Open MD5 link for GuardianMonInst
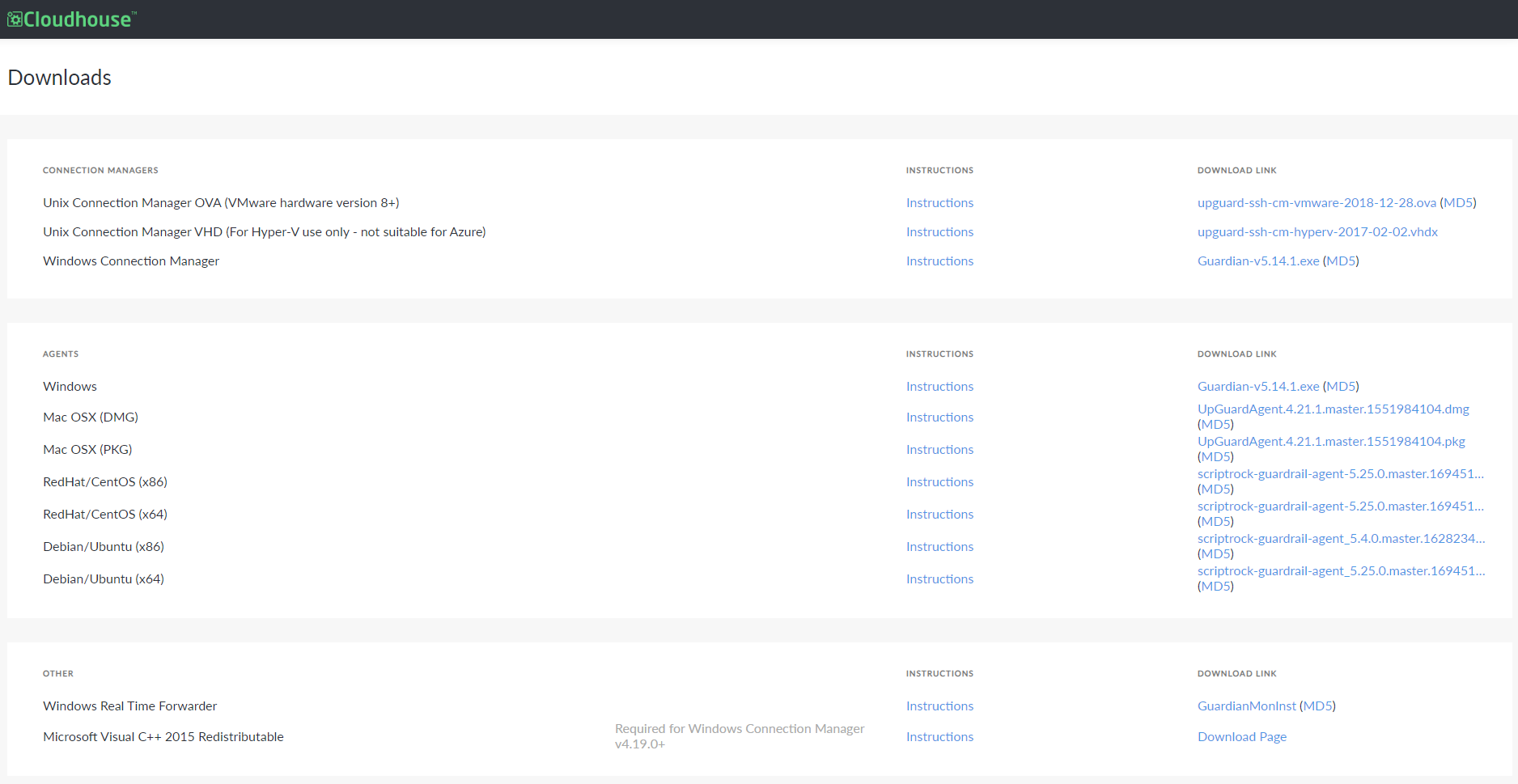Viewport: 1518px width, 784px height. point(1317,706)
